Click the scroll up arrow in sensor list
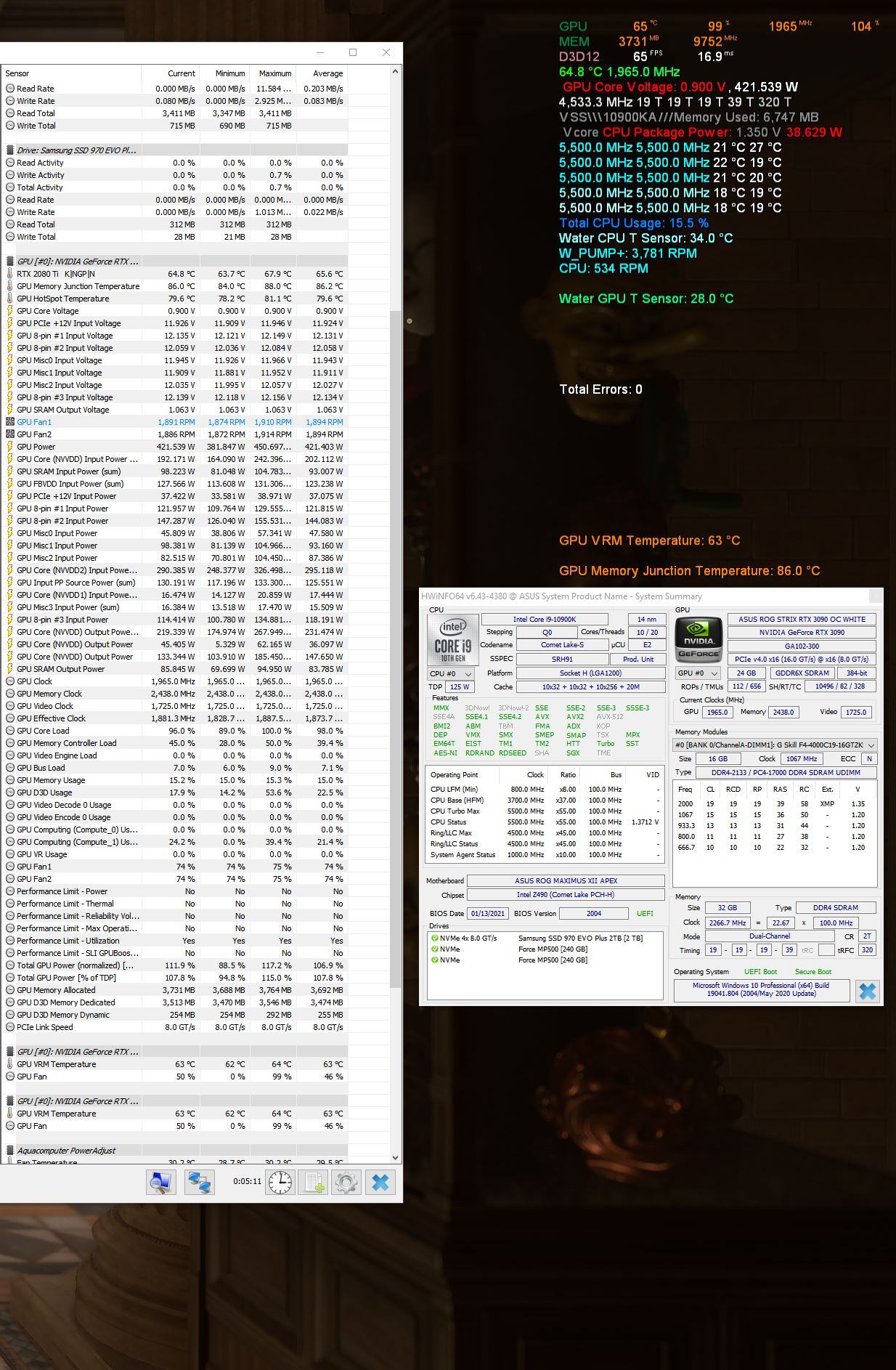The image size is (896, 1370). tap(396, 71)
